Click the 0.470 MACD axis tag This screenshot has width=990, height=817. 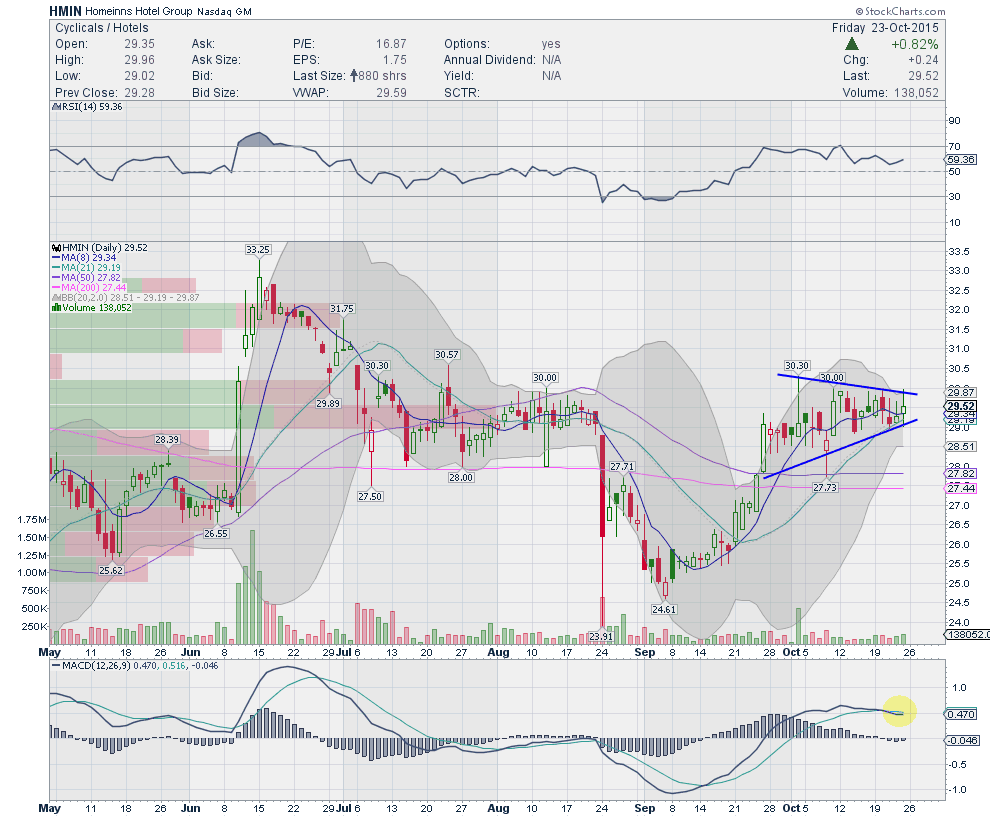coord(961,714)
